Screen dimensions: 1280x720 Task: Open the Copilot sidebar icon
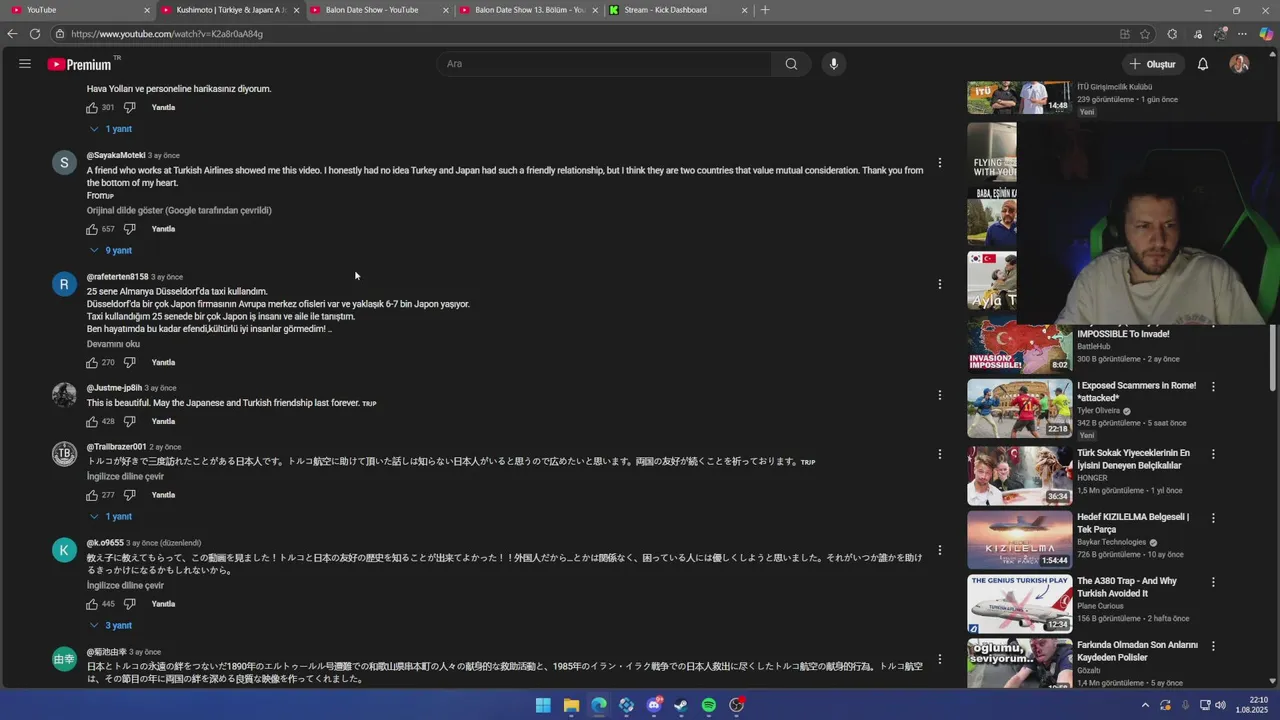click(1266, 34)
